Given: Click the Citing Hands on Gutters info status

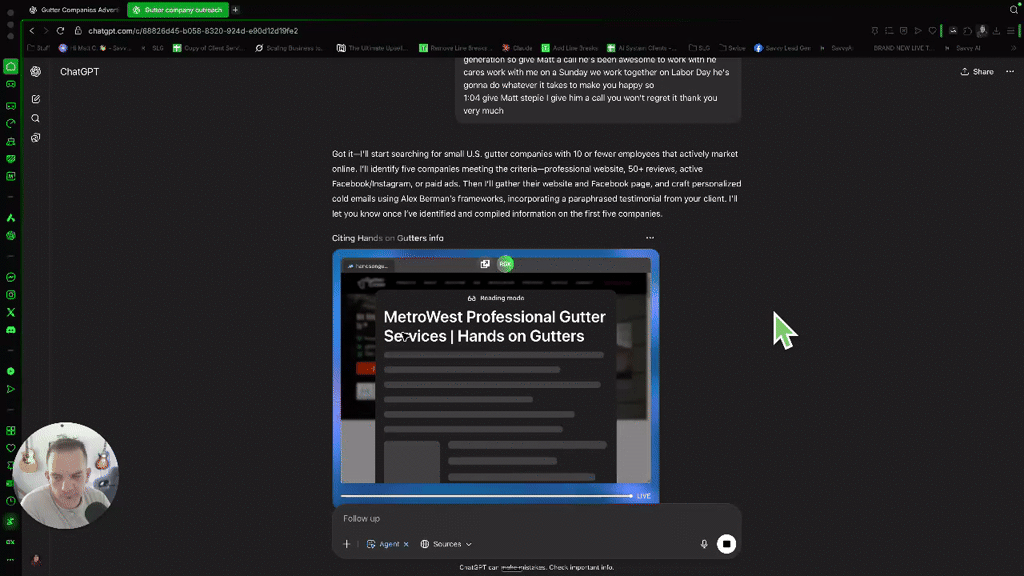Looking at the screenshot, I should [x=387, y=238].
